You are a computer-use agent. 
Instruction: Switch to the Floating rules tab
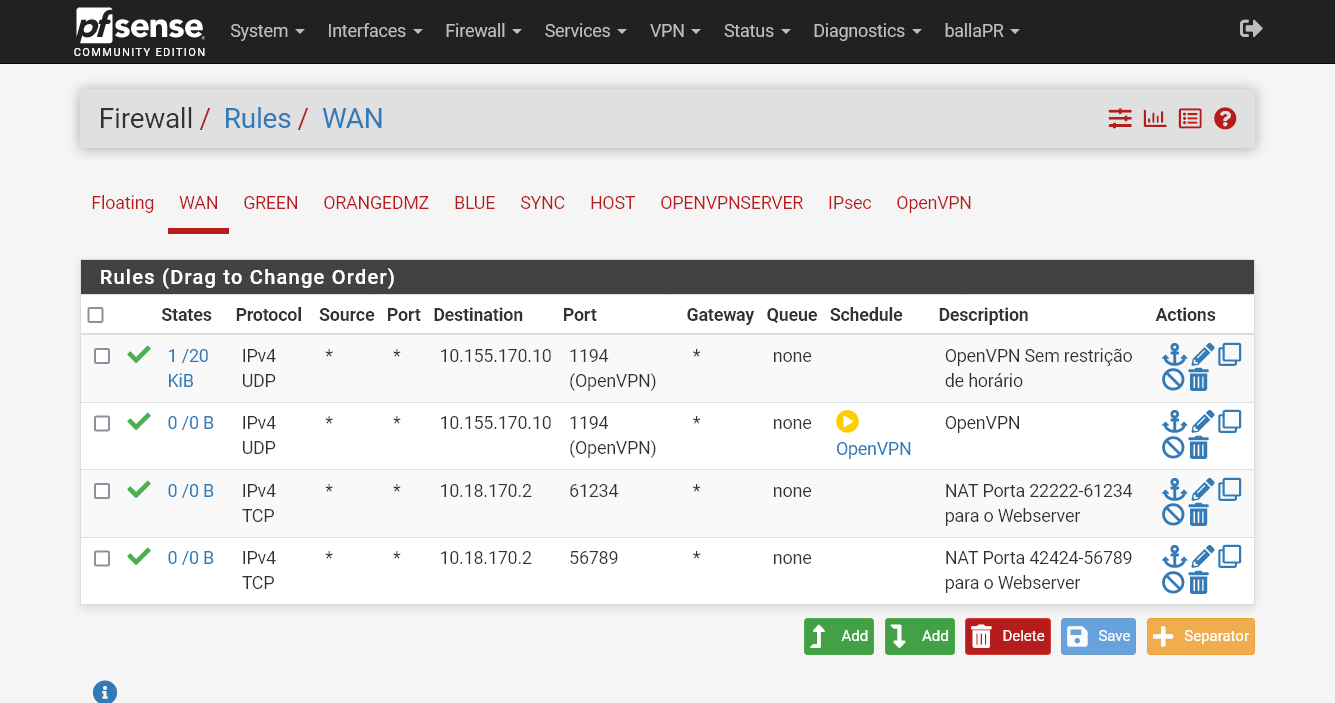[122, 203]
